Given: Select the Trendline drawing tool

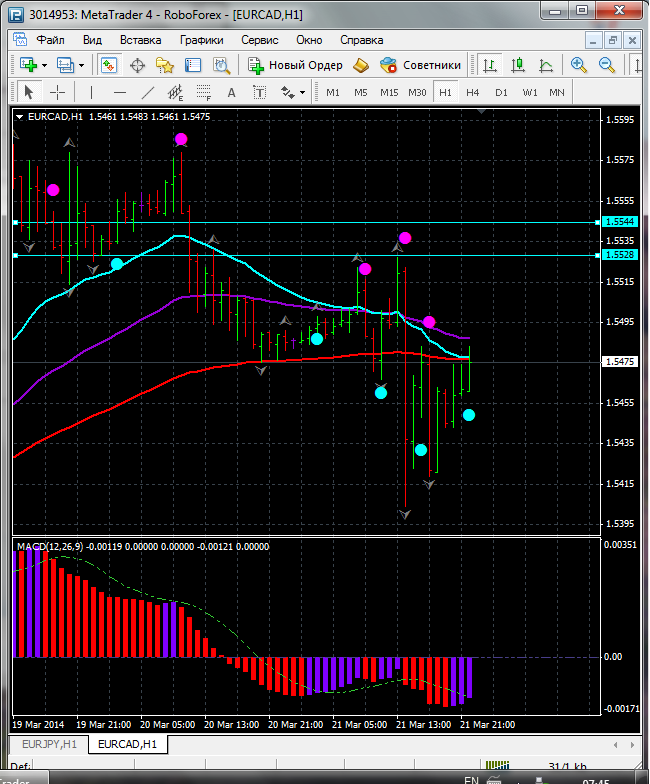Looking at the screenshot, I should click(148, 92).
